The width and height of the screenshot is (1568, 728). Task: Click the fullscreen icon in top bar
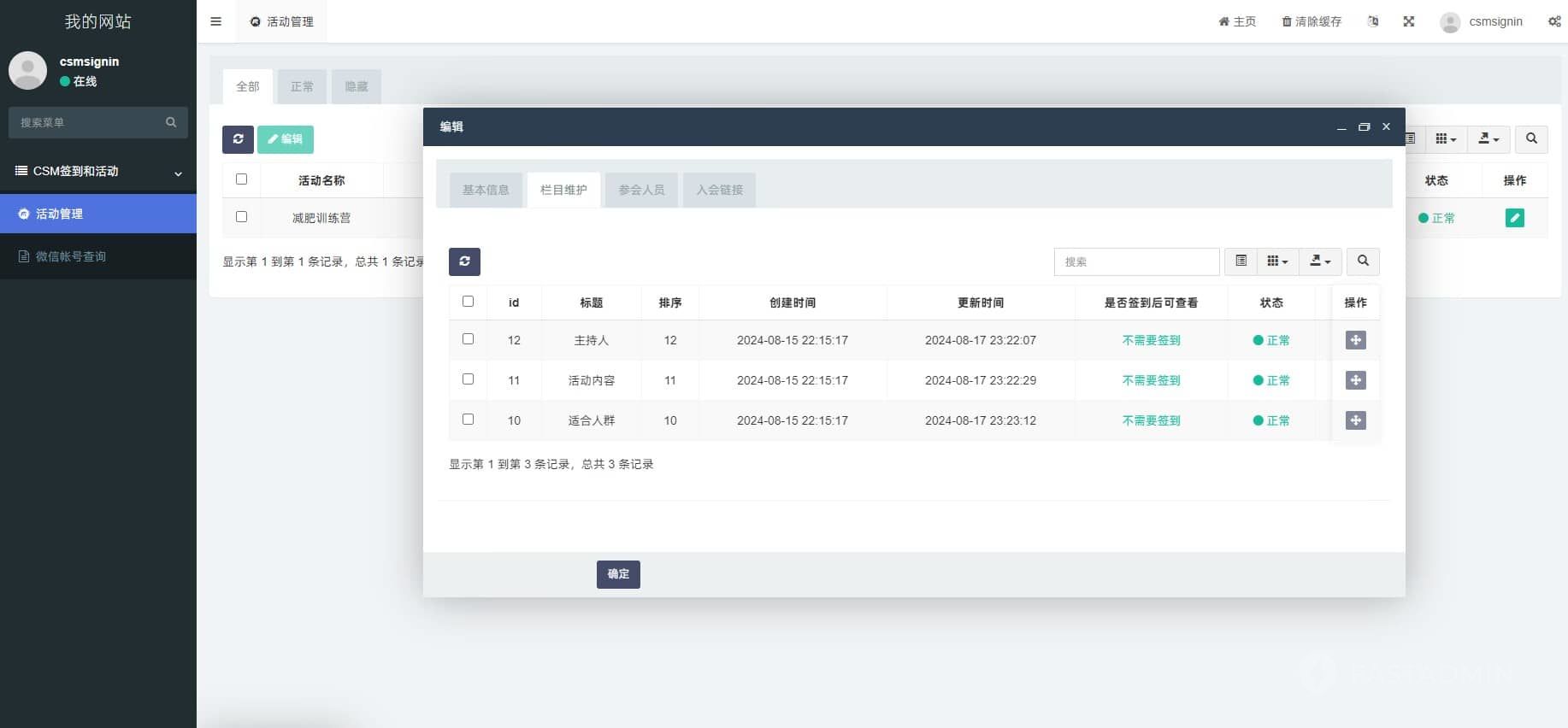click(x=1409, y=21)
